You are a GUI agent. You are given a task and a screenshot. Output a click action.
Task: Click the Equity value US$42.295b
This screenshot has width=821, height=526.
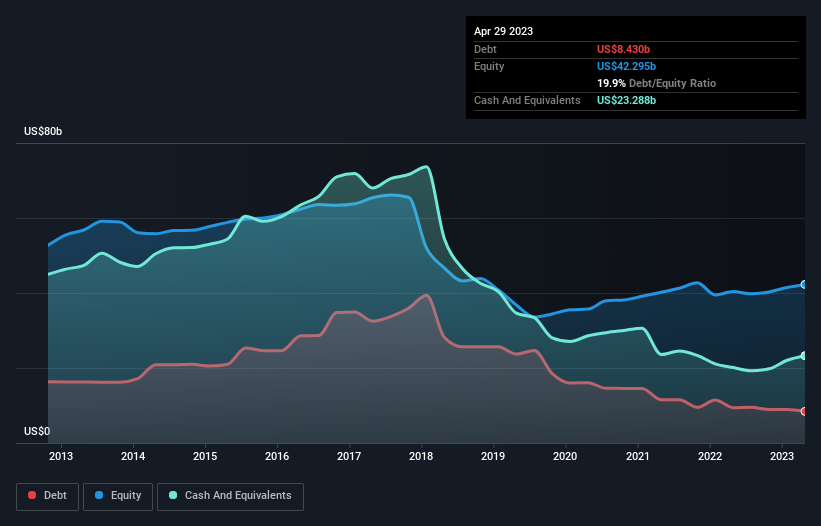(626, 66)
